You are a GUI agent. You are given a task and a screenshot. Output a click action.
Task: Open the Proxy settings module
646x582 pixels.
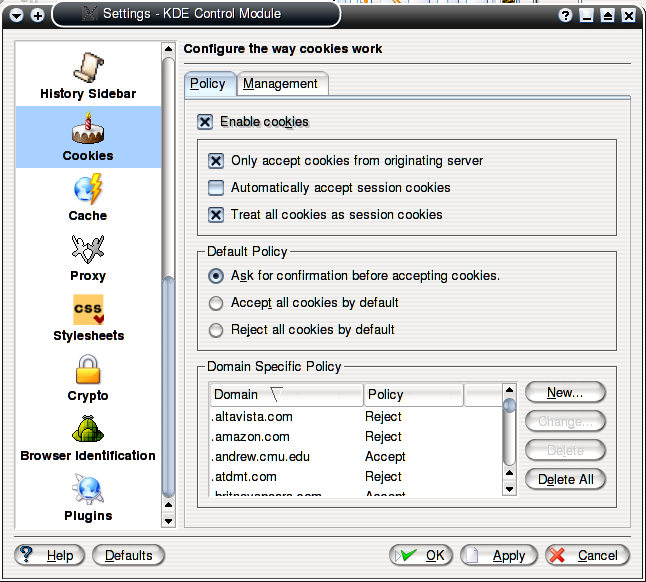click(88, 256)
